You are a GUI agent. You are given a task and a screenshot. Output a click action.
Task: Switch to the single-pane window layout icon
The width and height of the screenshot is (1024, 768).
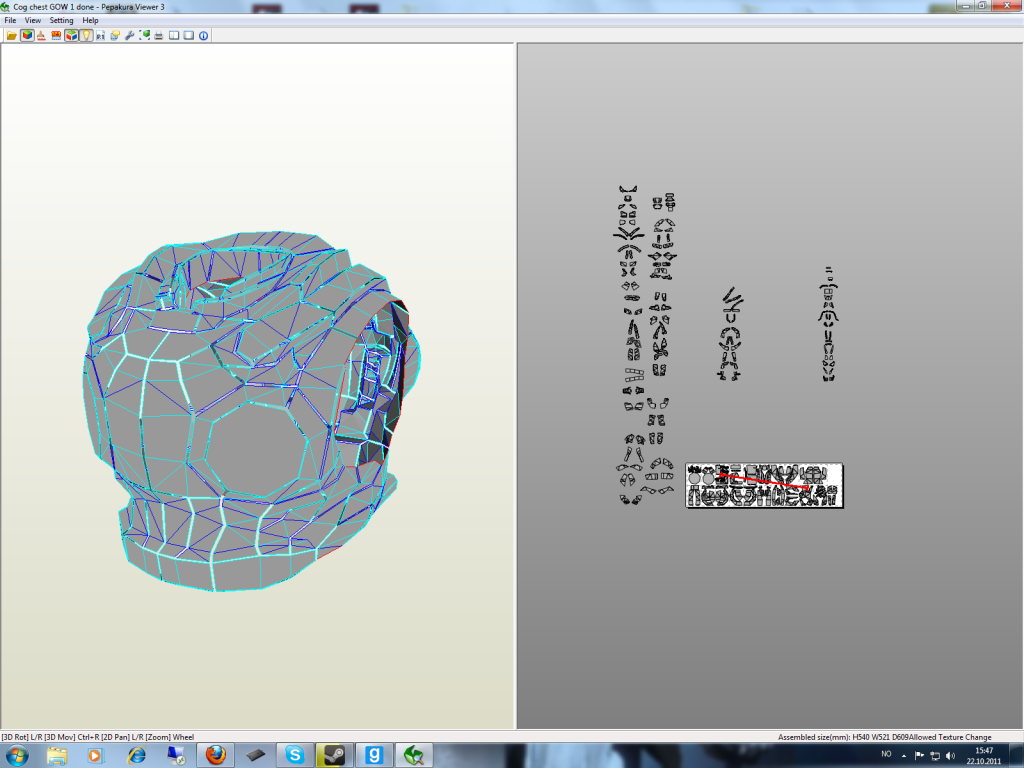coord(189,36)
